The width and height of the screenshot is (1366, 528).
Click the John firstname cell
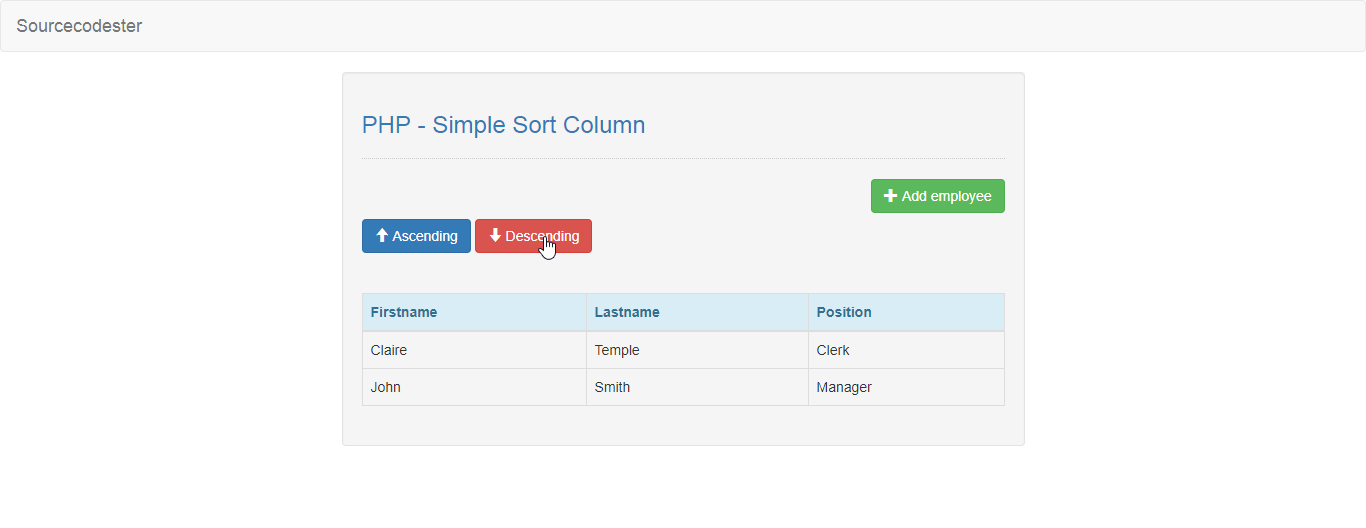coord(474,387)
